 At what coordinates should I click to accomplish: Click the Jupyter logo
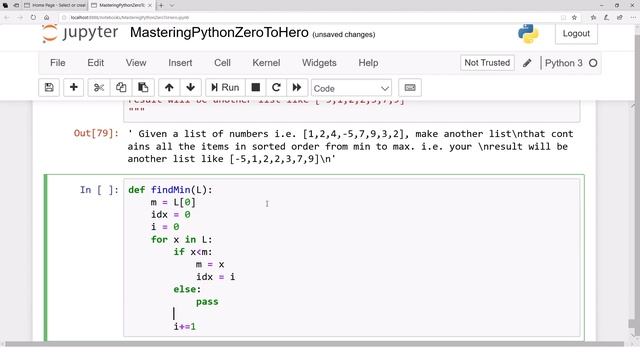point(80,33)
